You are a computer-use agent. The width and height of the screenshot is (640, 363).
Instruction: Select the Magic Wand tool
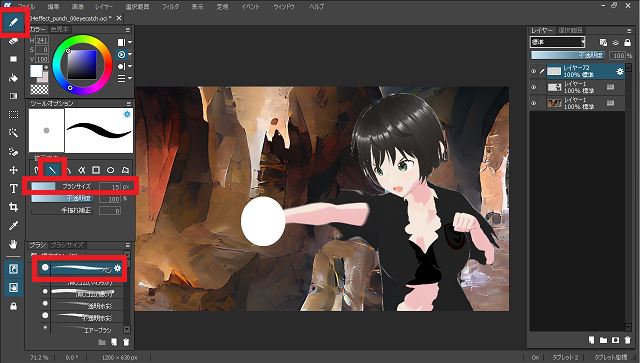click(13, 133)
